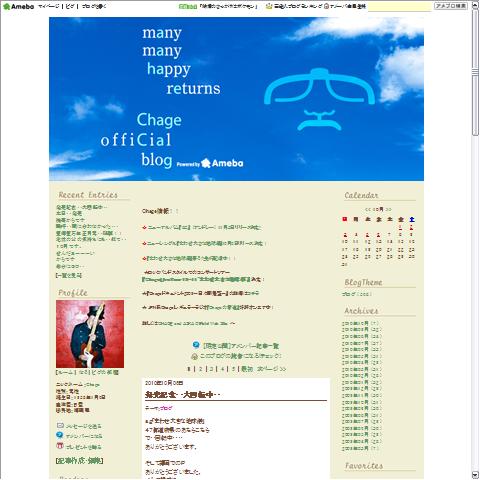Go to the previous month in the Calendar
The height and width of the screenshot is (480, 480).
368,210
